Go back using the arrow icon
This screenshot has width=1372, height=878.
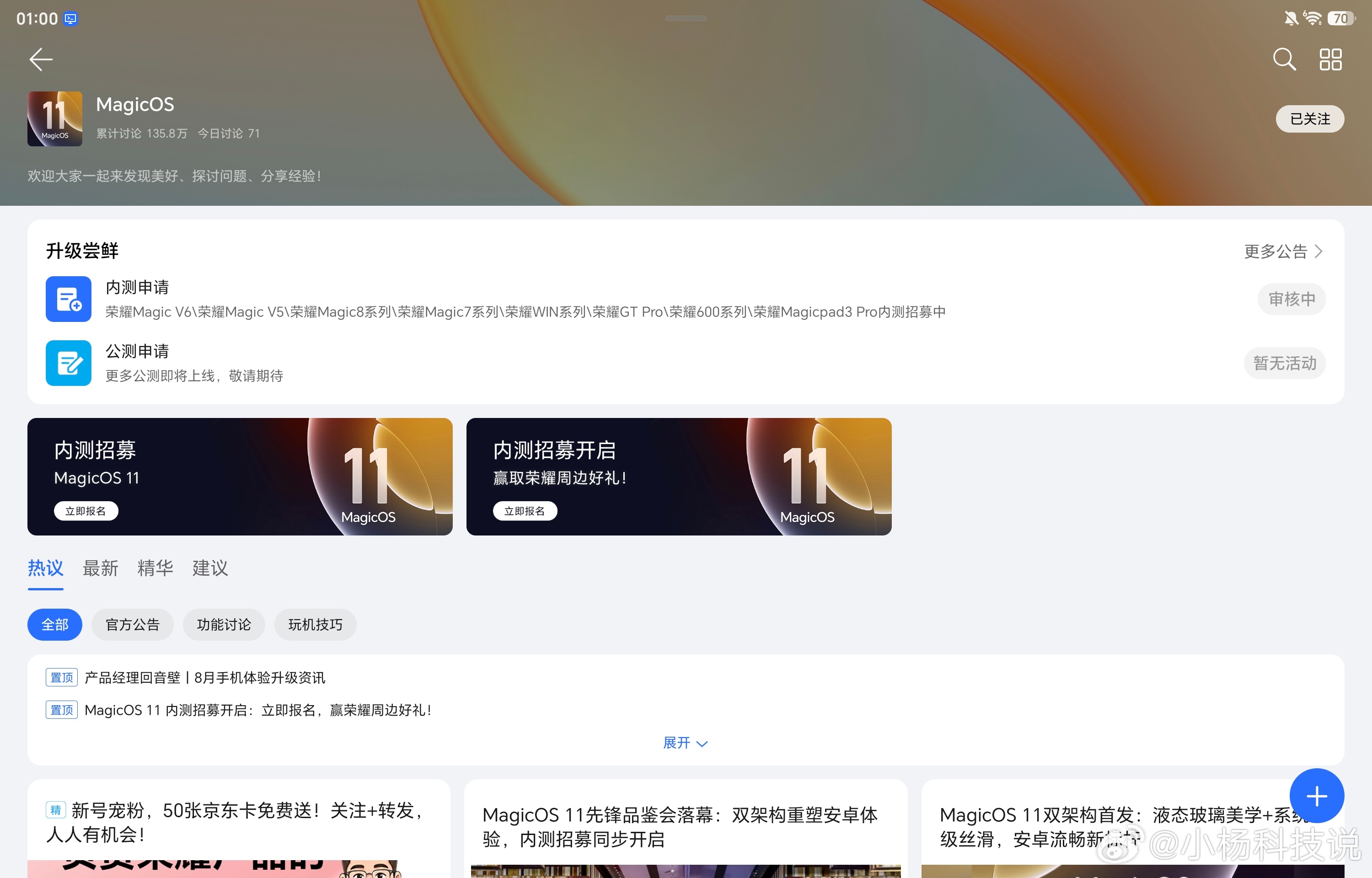41,59
